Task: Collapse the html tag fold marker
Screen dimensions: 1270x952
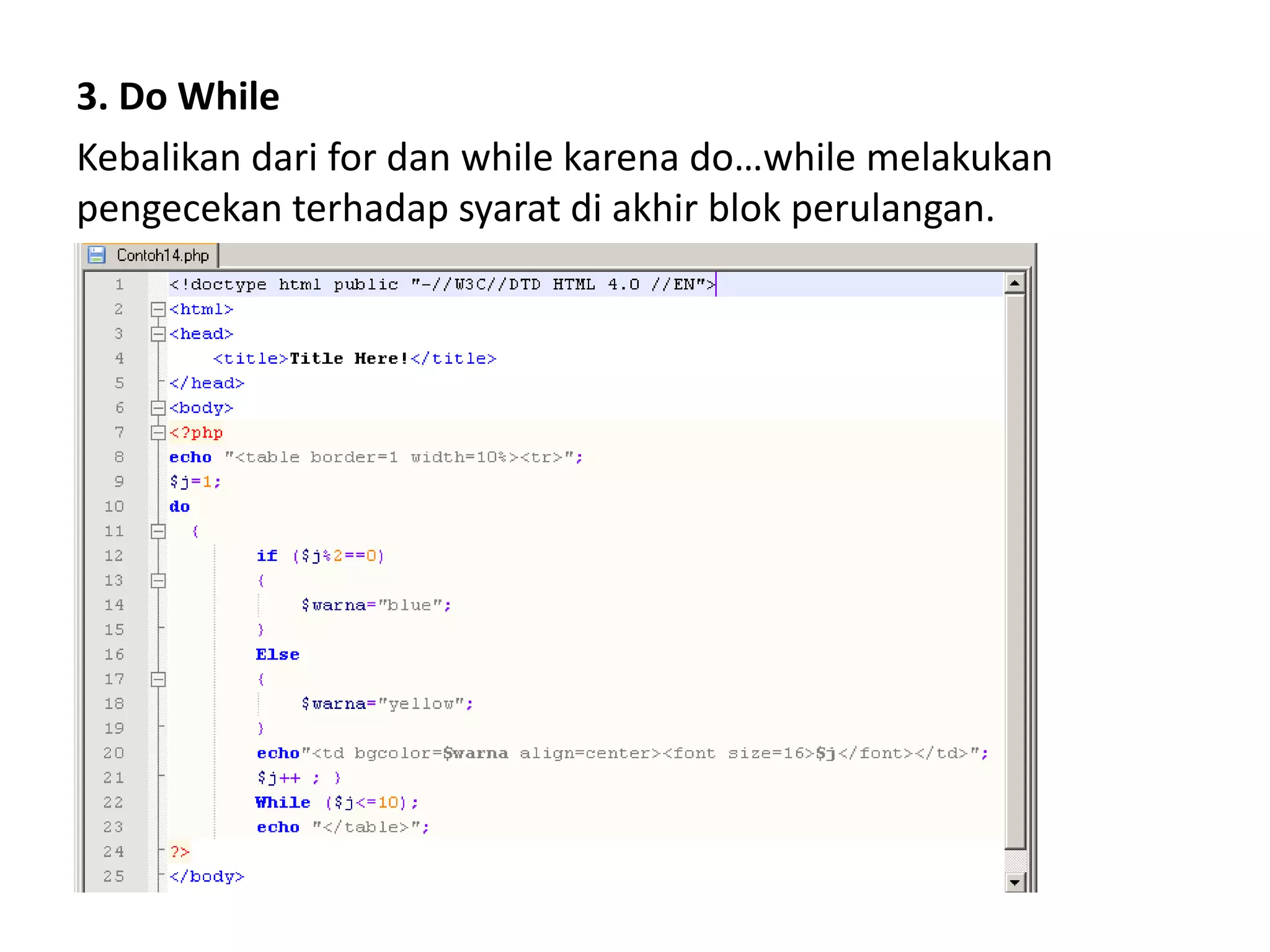Action: pyautogui.click(x=158, y=309)
